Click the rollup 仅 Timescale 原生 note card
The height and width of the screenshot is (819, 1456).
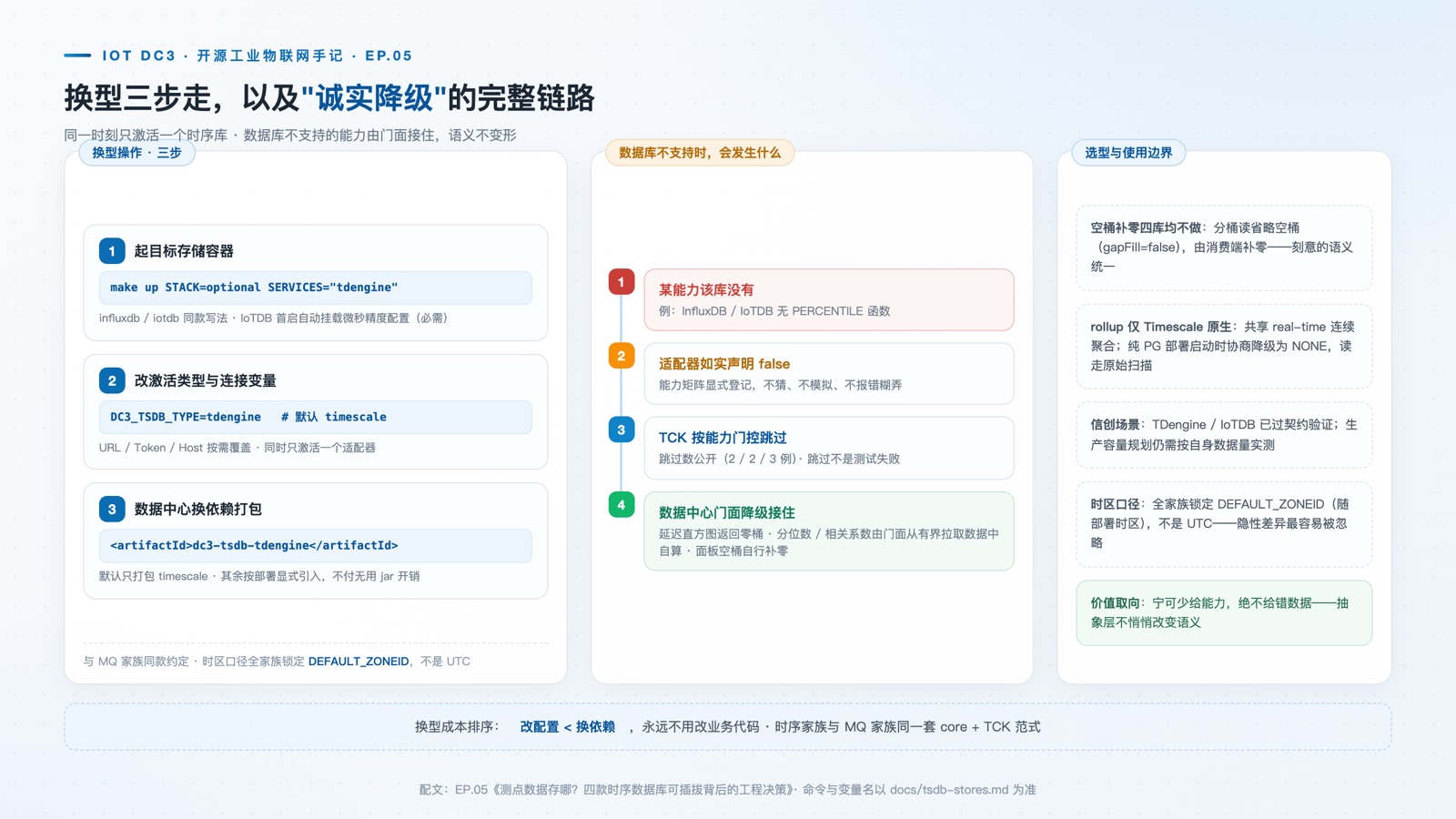(1224, 346)
